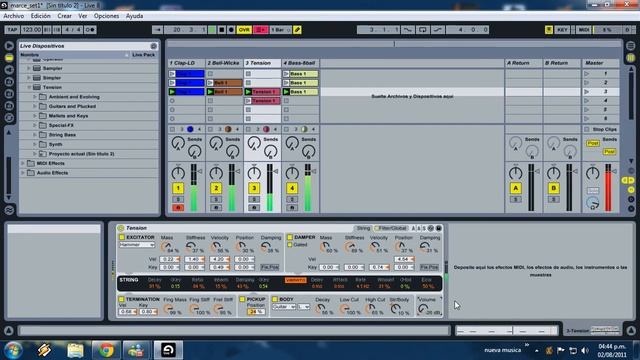Viewport: 640px width, 360px height.
Task: Expand the MIDI Effects folder
Action: pyautogui.click(x=23, y=163)
